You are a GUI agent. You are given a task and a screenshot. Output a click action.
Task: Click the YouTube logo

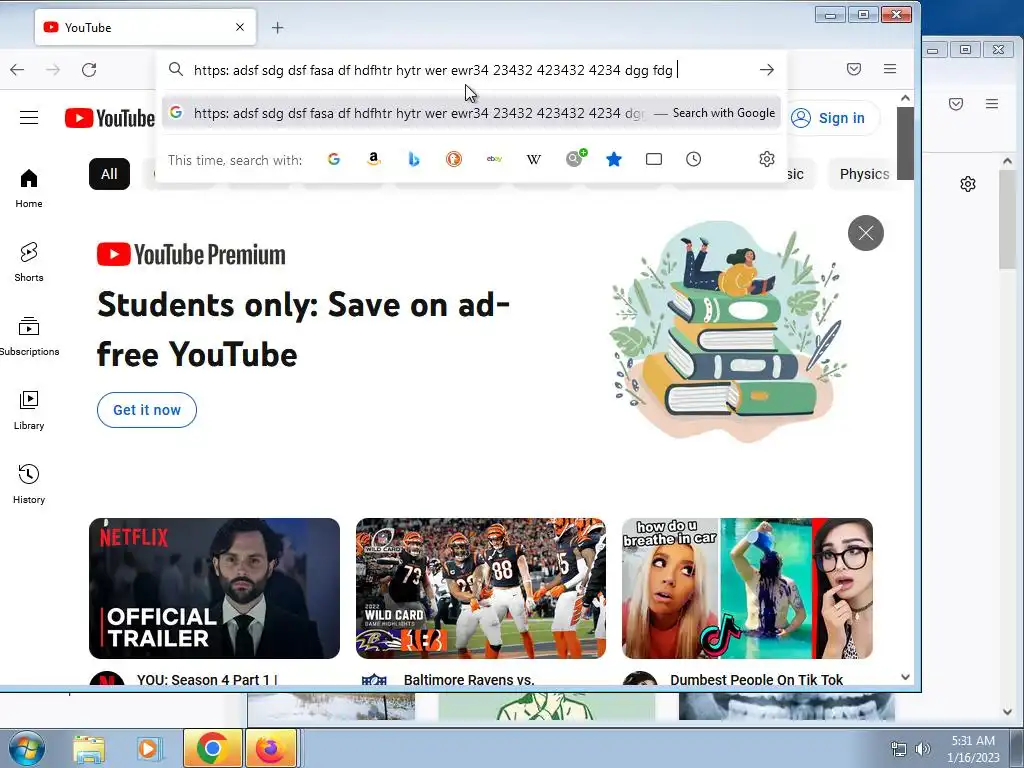pos(110,118)
